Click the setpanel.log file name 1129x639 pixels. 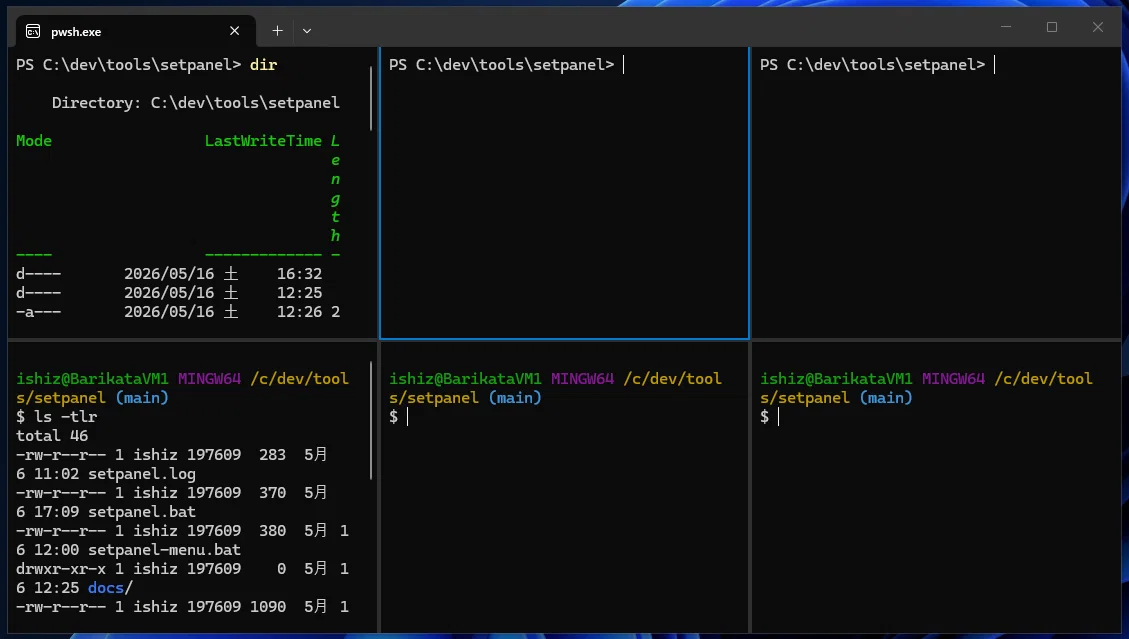tap(142, 474)
